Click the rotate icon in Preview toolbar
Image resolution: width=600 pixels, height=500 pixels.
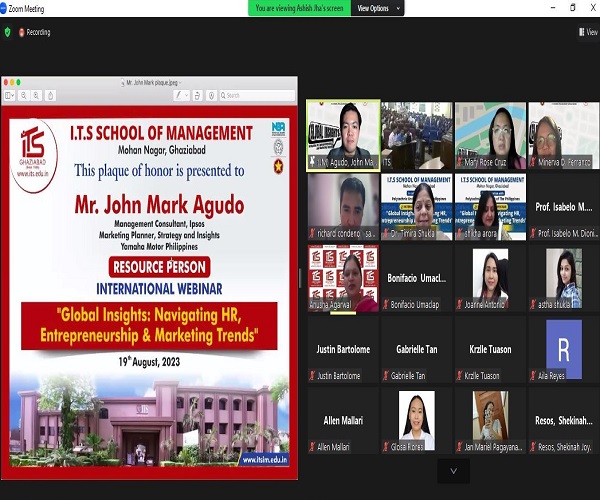point(197,95)
